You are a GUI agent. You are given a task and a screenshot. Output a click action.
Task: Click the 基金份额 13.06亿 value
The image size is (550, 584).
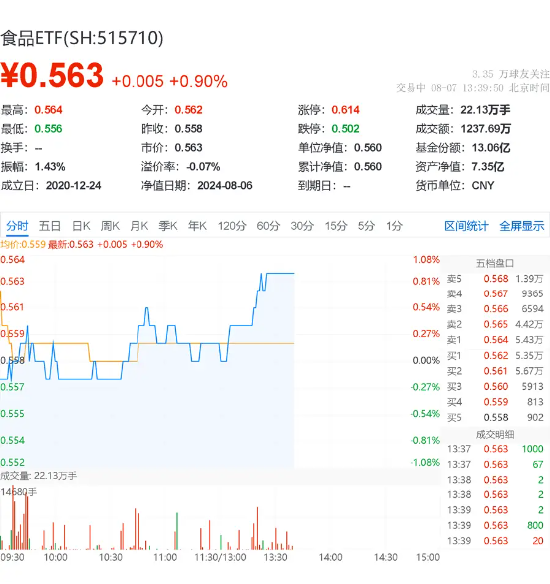(x=491, y=148)
